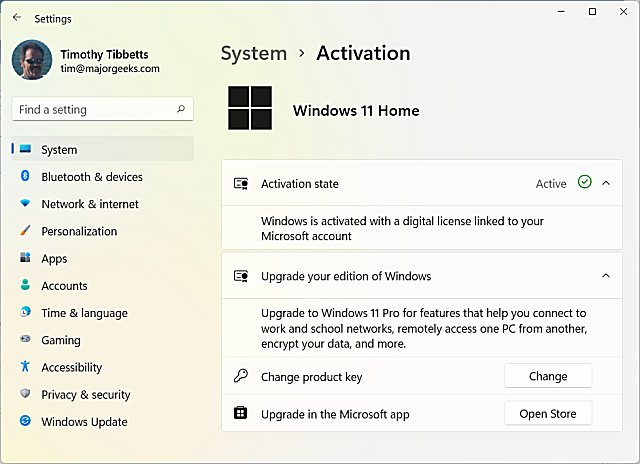
Task: Open Accounts via its person icon
Action: [25, 285]
